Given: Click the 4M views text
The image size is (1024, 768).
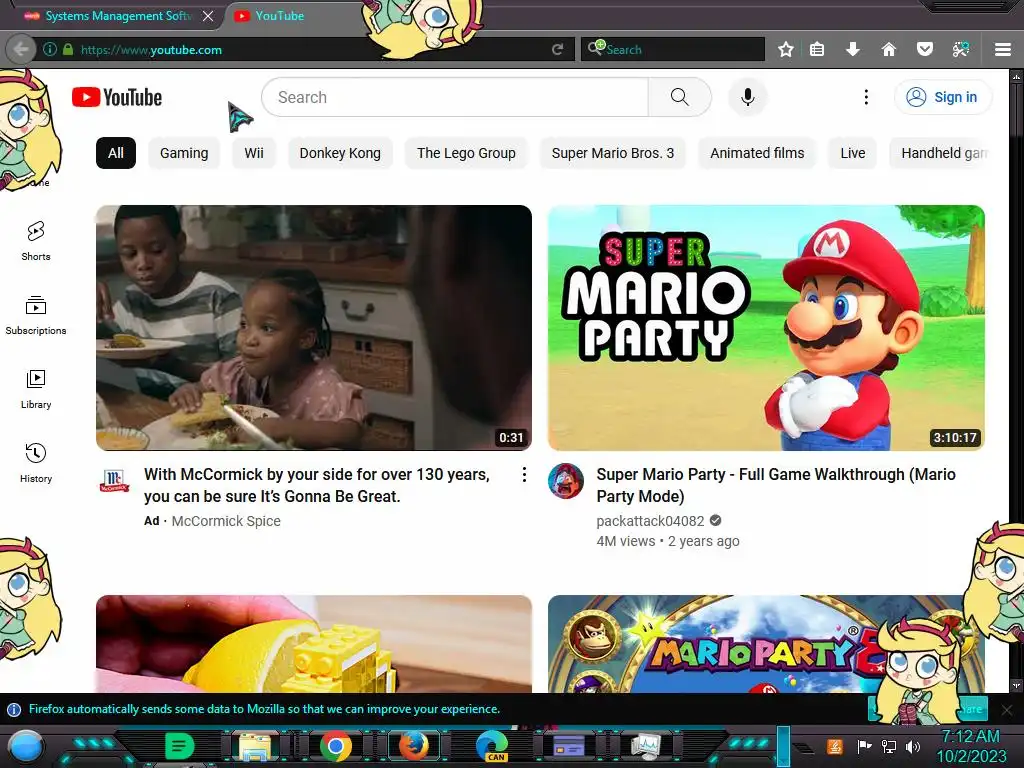Looking at the screenshot, I should click(x=626, y=541).
